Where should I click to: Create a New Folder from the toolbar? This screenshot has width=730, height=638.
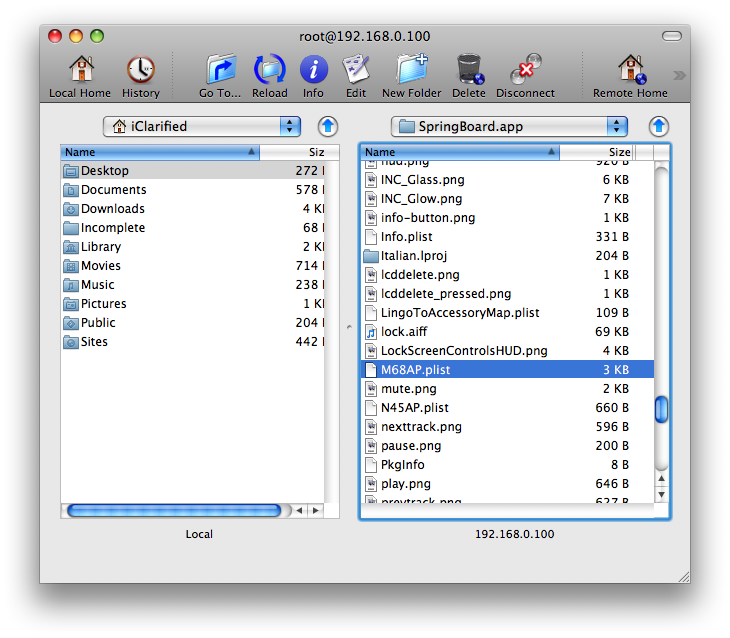tap(411, 72)
